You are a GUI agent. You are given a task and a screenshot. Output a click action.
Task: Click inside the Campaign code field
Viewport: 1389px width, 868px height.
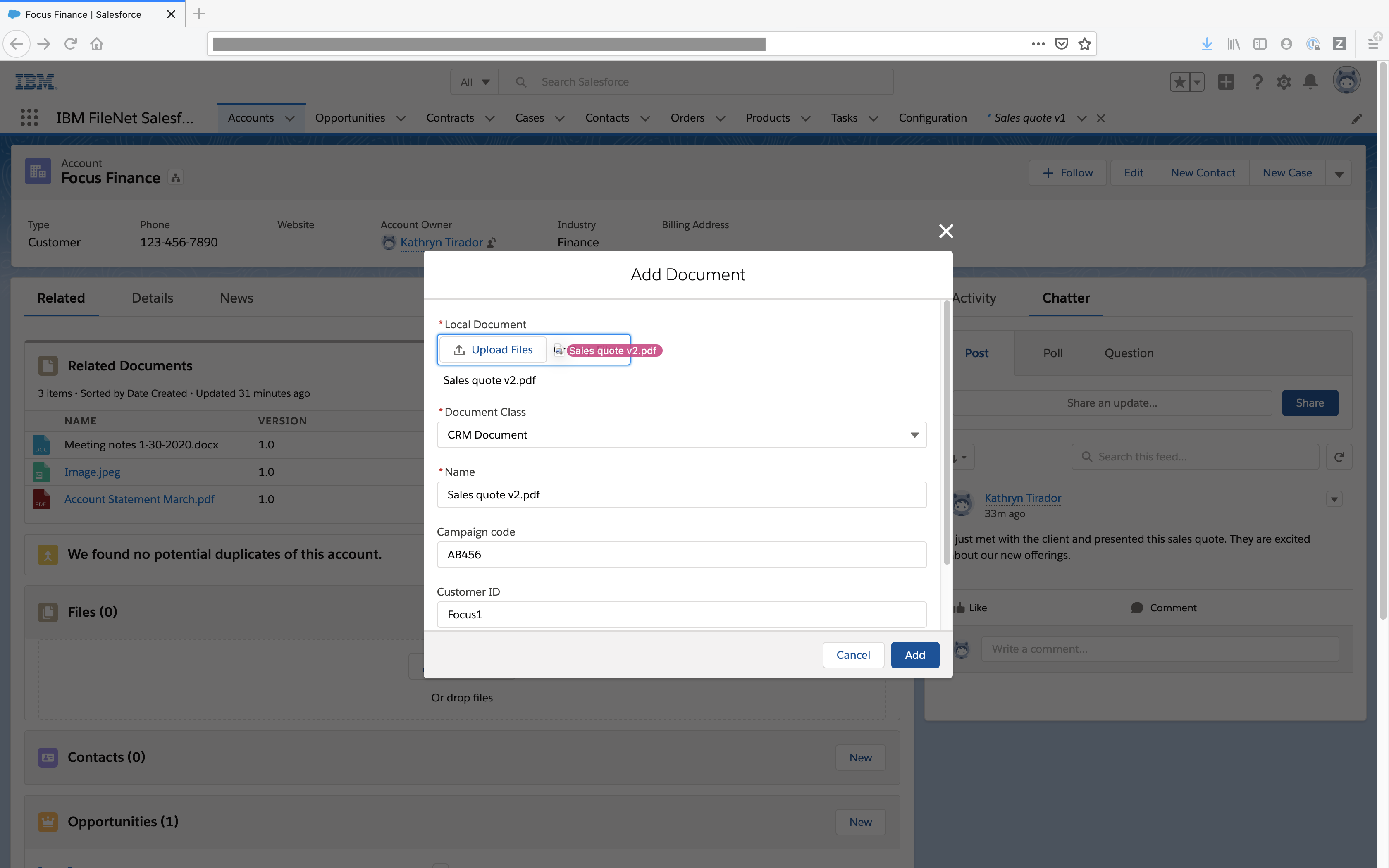pyautogui.click(x=681, y=554)
